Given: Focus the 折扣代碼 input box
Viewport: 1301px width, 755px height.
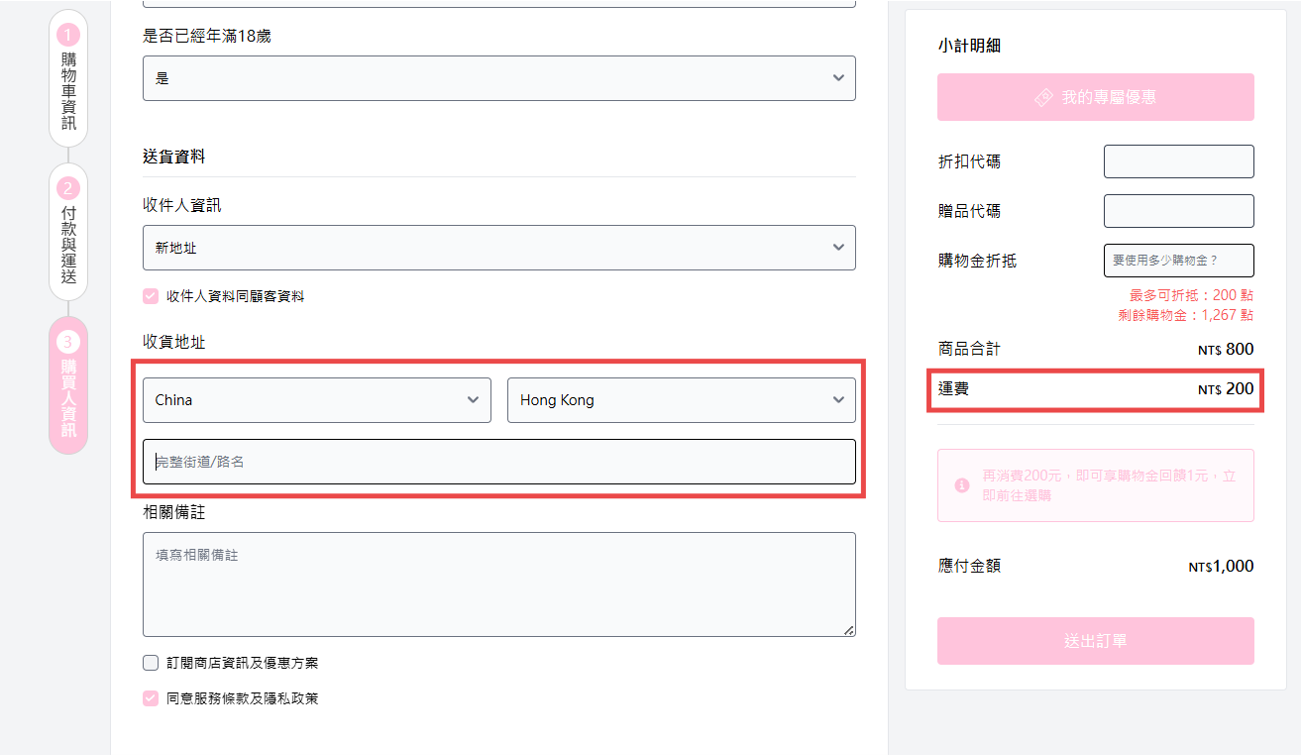Looking at the screenshot, I should tap(1178, 161).
